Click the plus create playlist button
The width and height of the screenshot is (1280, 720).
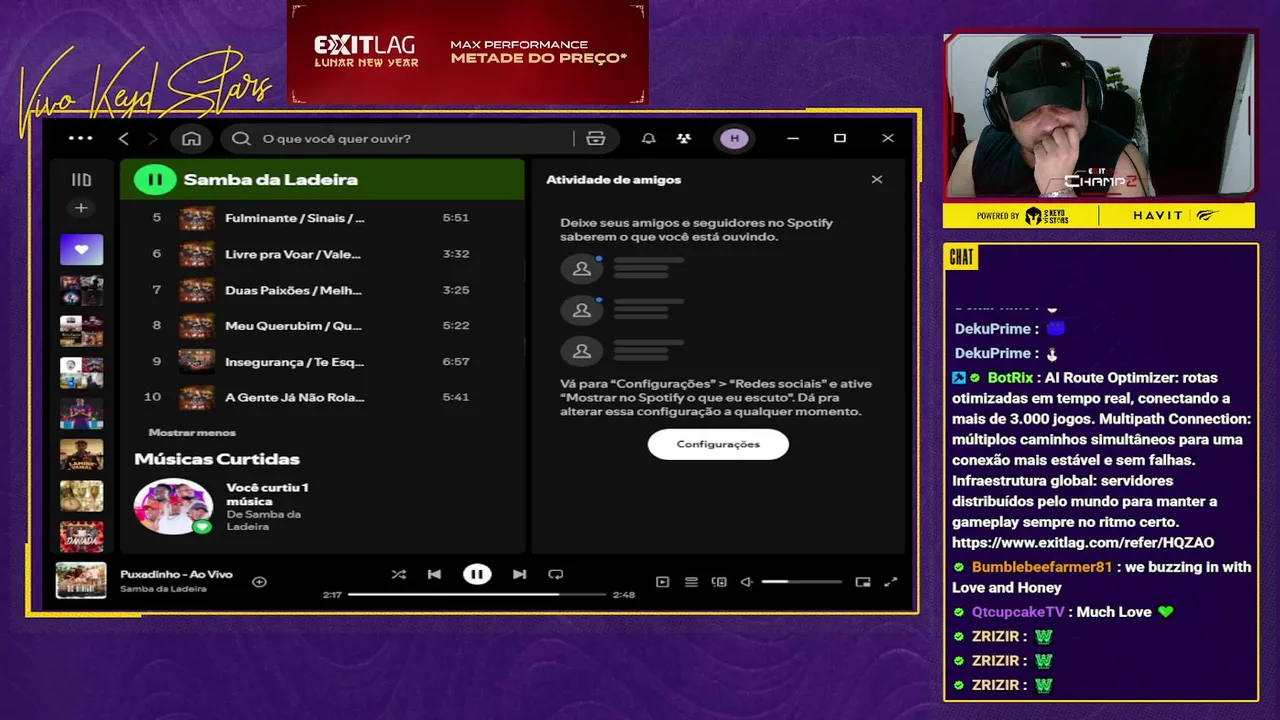[x=81, y=208]
